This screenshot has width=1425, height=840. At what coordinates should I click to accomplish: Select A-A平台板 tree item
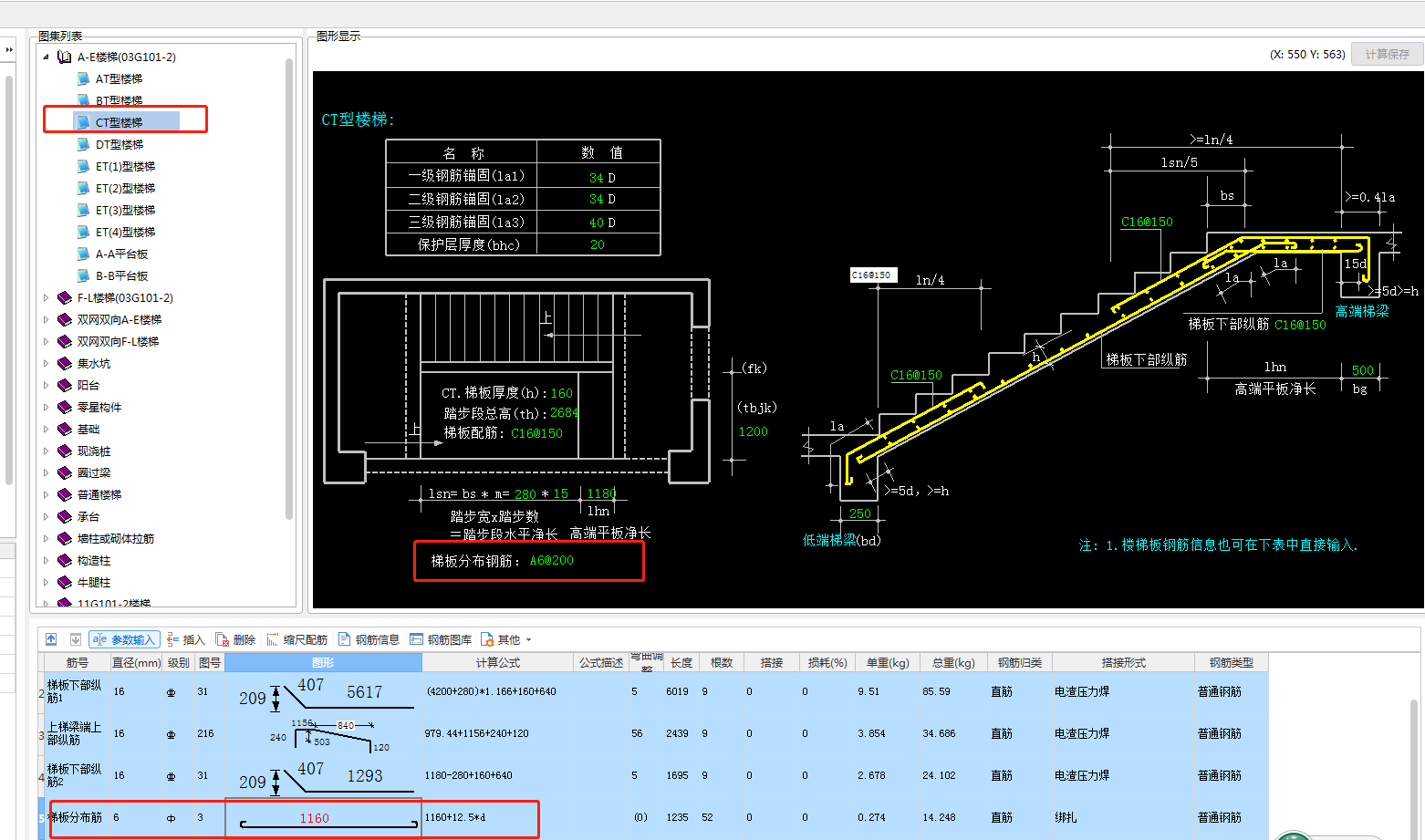pyautogui.click(x=121, y=254)
